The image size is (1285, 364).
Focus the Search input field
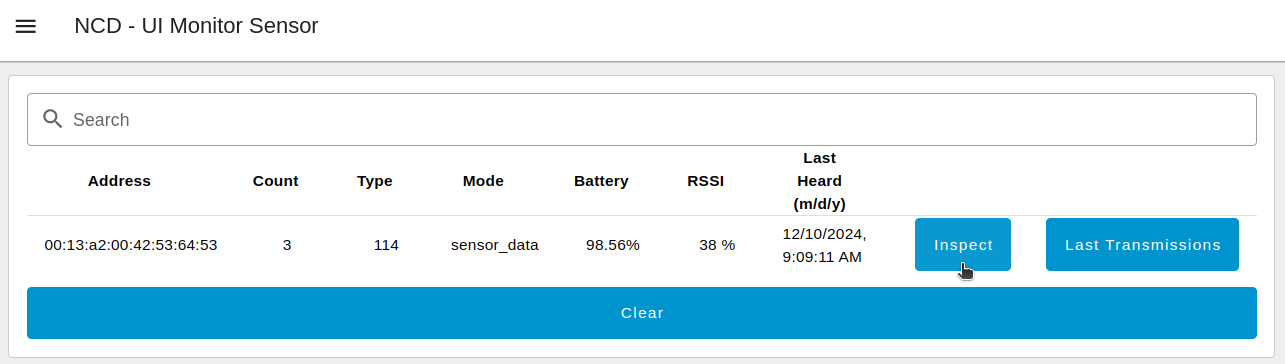(641, 120)
